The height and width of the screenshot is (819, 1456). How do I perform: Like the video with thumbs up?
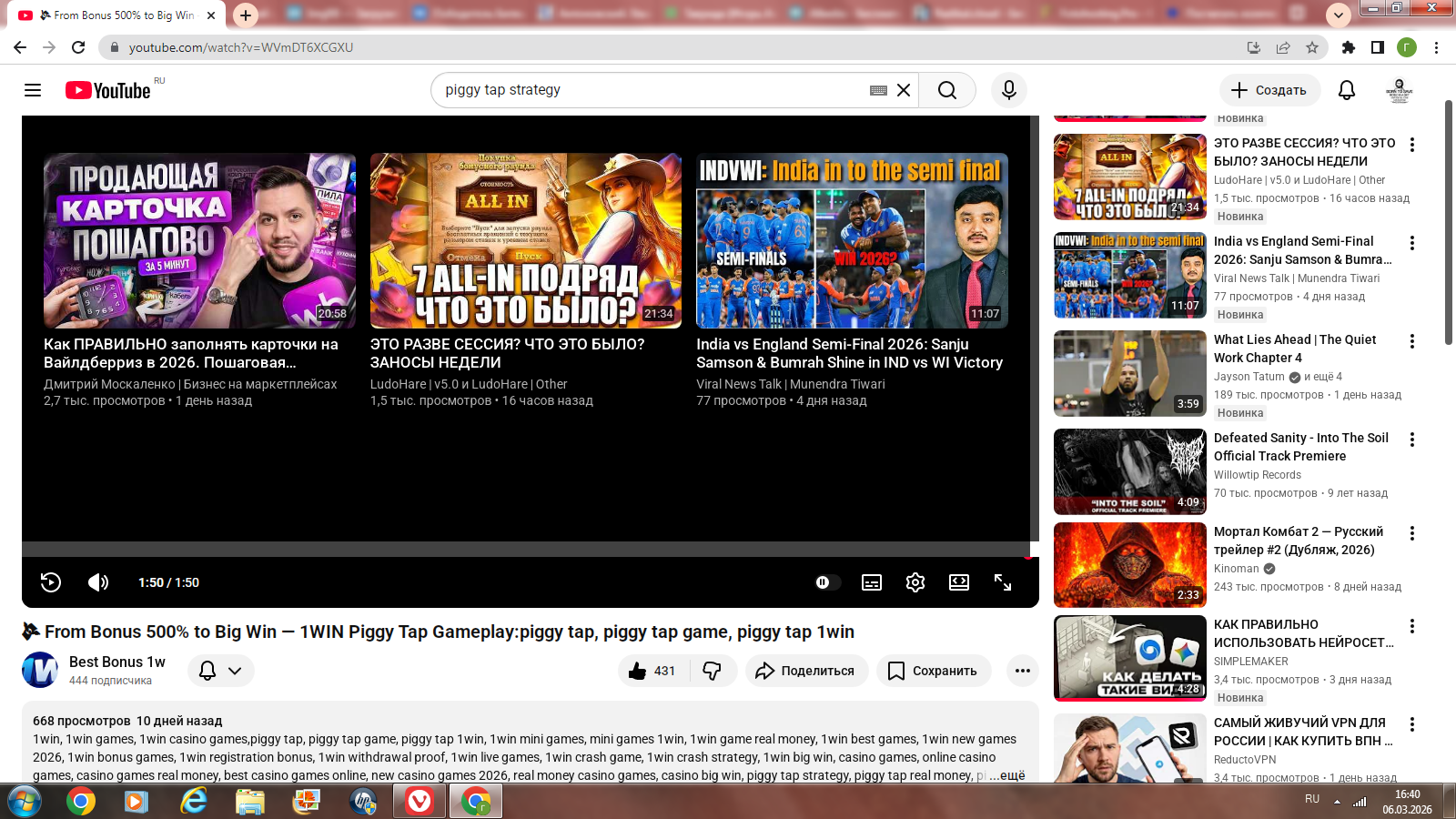[653, 671]
